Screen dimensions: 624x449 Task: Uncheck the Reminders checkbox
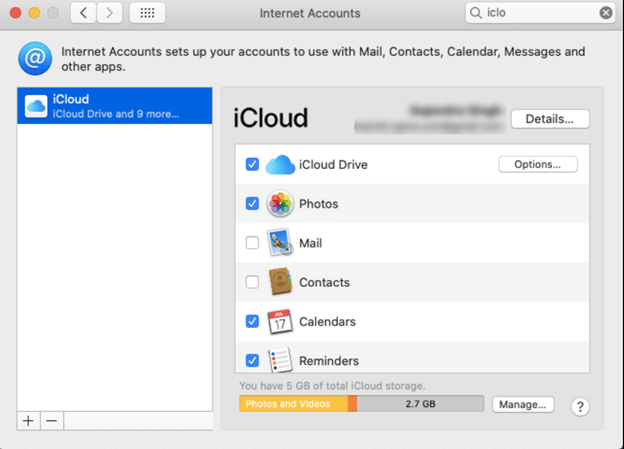(252, 360)
